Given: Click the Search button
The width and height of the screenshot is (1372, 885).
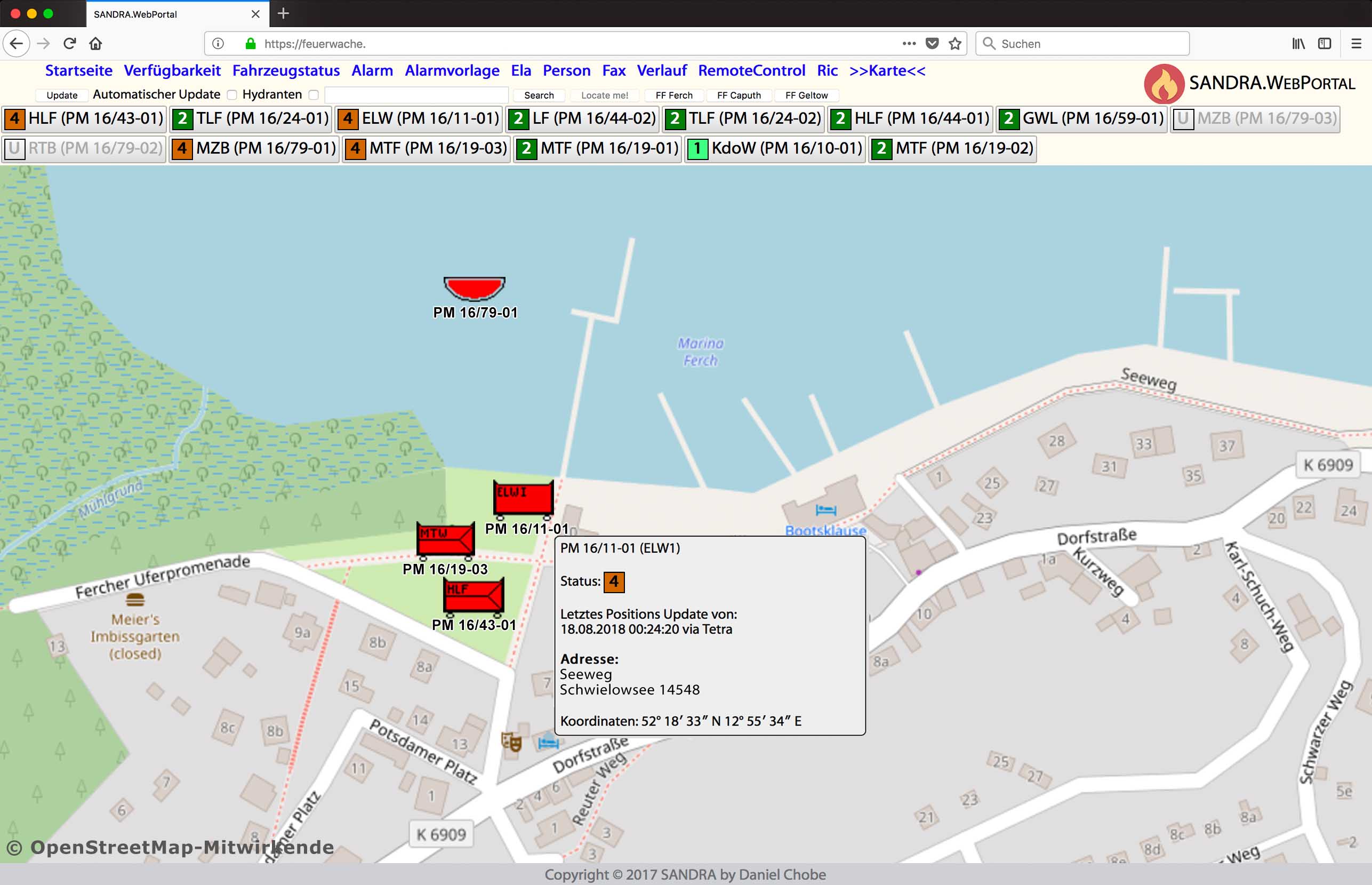Looking at the screenshot, I should coord(539,95).
